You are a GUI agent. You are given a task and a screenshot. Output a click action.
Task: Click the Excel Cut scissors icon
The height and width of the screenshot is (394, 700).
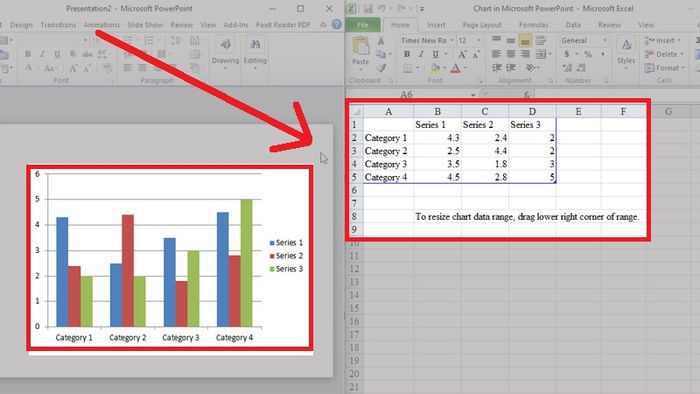(381, 41)
